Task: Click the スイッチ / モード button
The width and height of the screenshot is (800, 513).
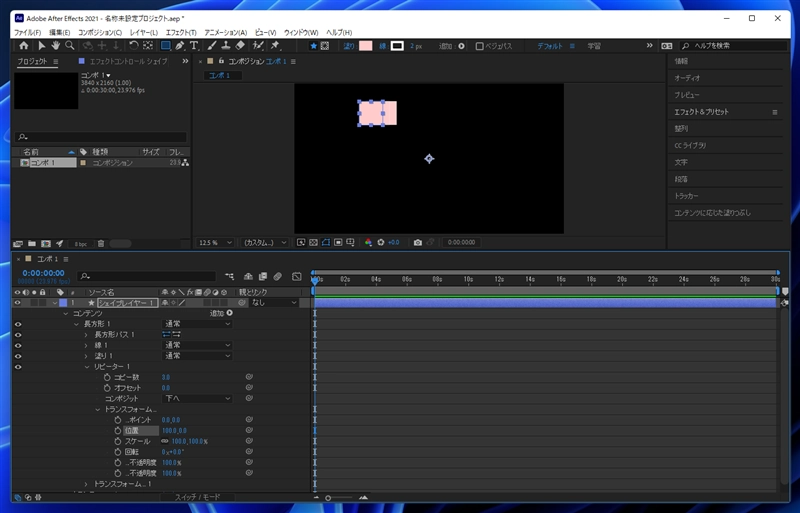Action: pyautogui.click(x=196, y=497)
